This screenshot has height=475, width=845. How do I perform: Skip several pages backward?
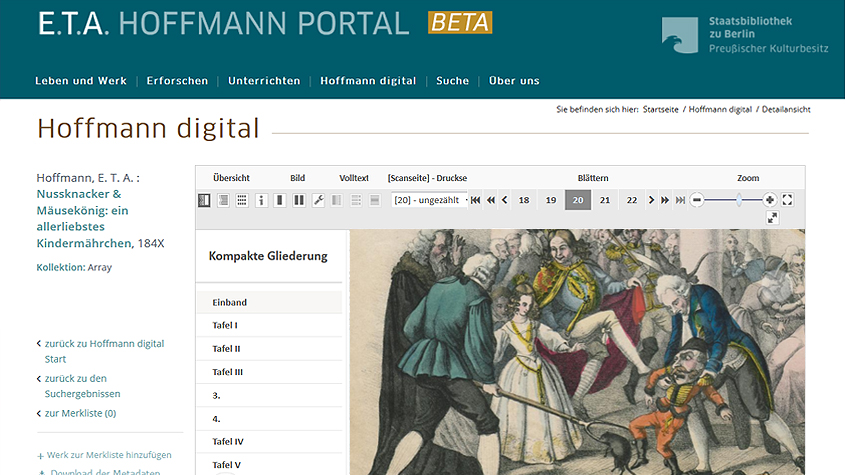490,200
